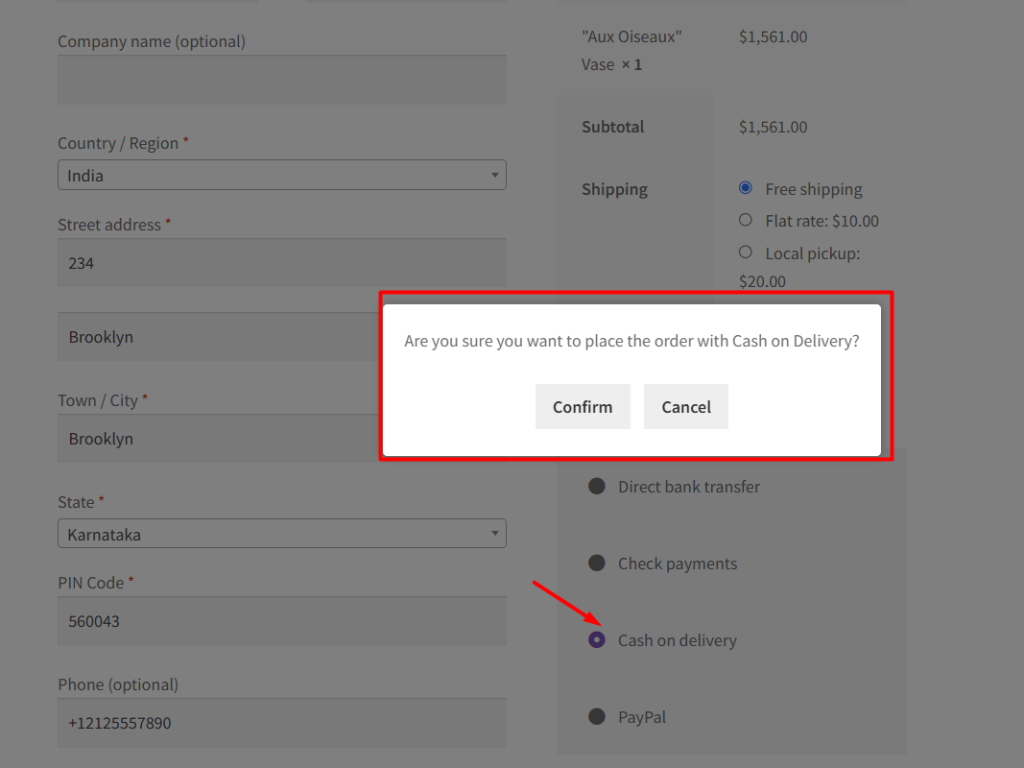Click the Company name input field

pyautogui.click(x=281, y=79)
